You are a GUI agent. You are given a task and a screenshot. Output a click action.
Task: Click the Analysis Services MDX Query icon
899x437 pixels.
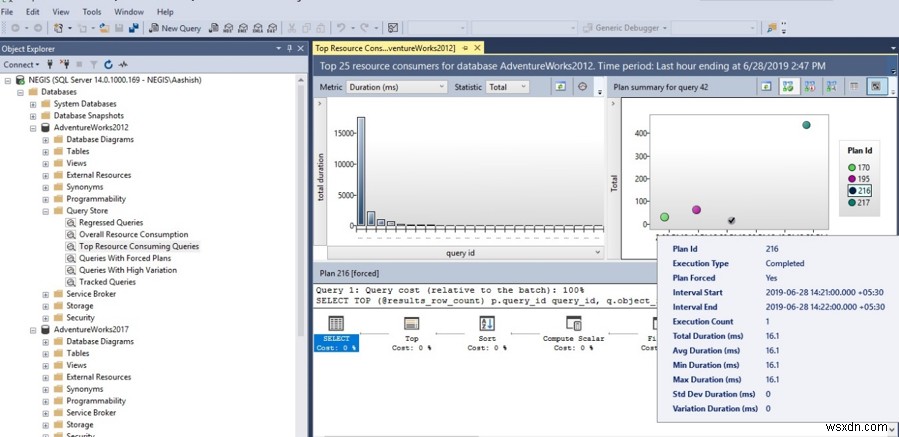point(228,28)
